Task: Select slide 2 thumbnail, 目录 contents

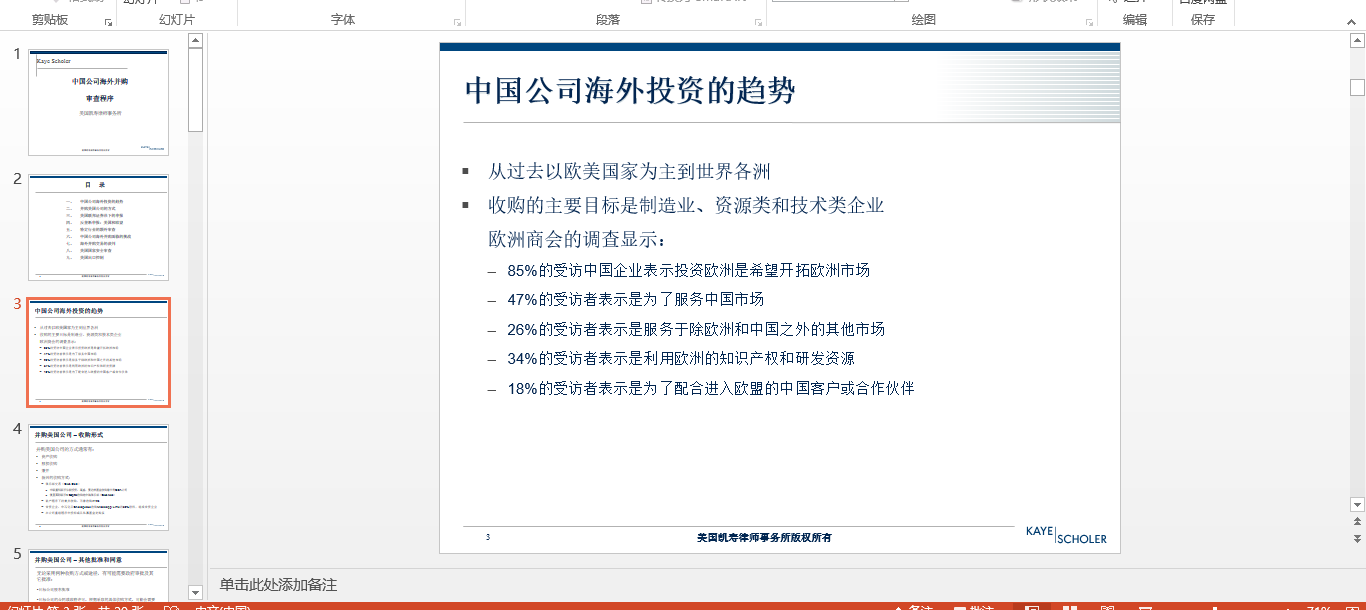Action: tap(99, 227)
